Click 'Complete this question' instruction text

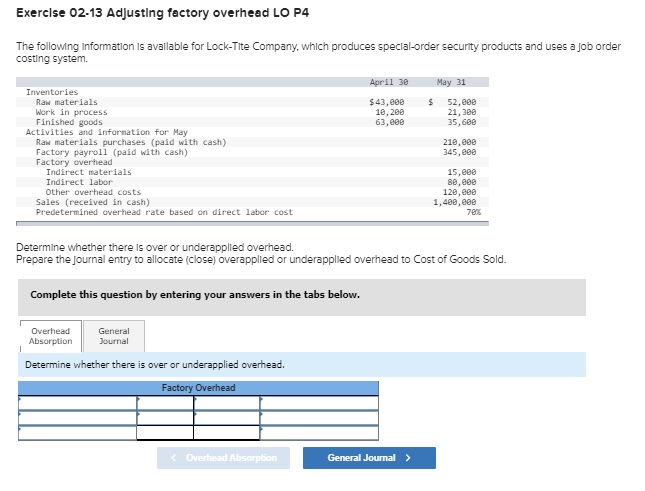tap(195, 294)
